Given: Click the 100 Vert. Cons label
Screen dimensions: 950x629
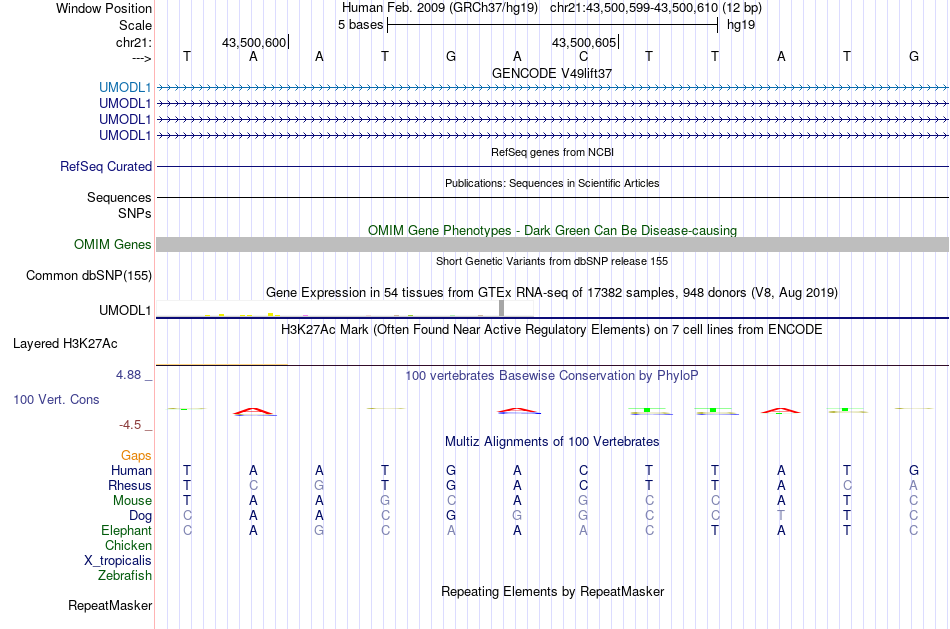Looking at the screenshot, I should tap(56, 399).
